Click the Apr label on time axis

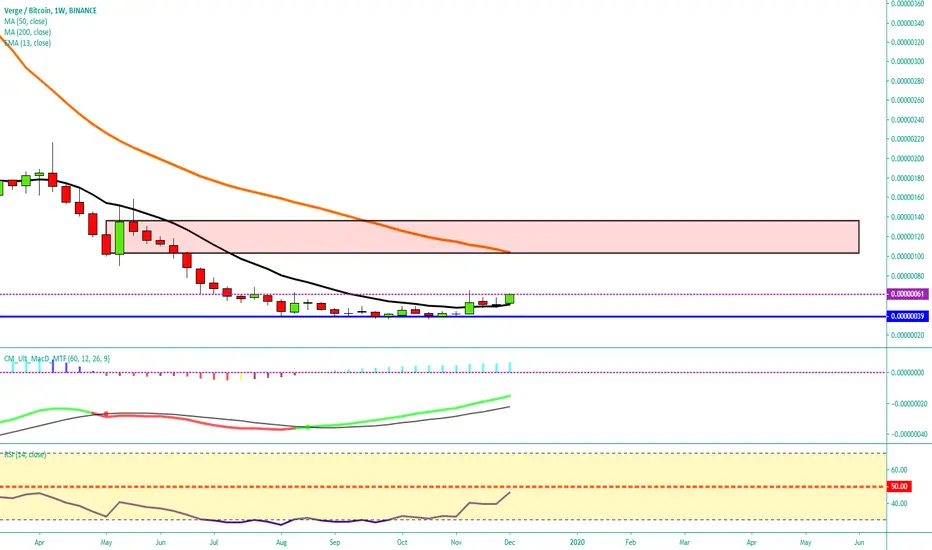39,542
